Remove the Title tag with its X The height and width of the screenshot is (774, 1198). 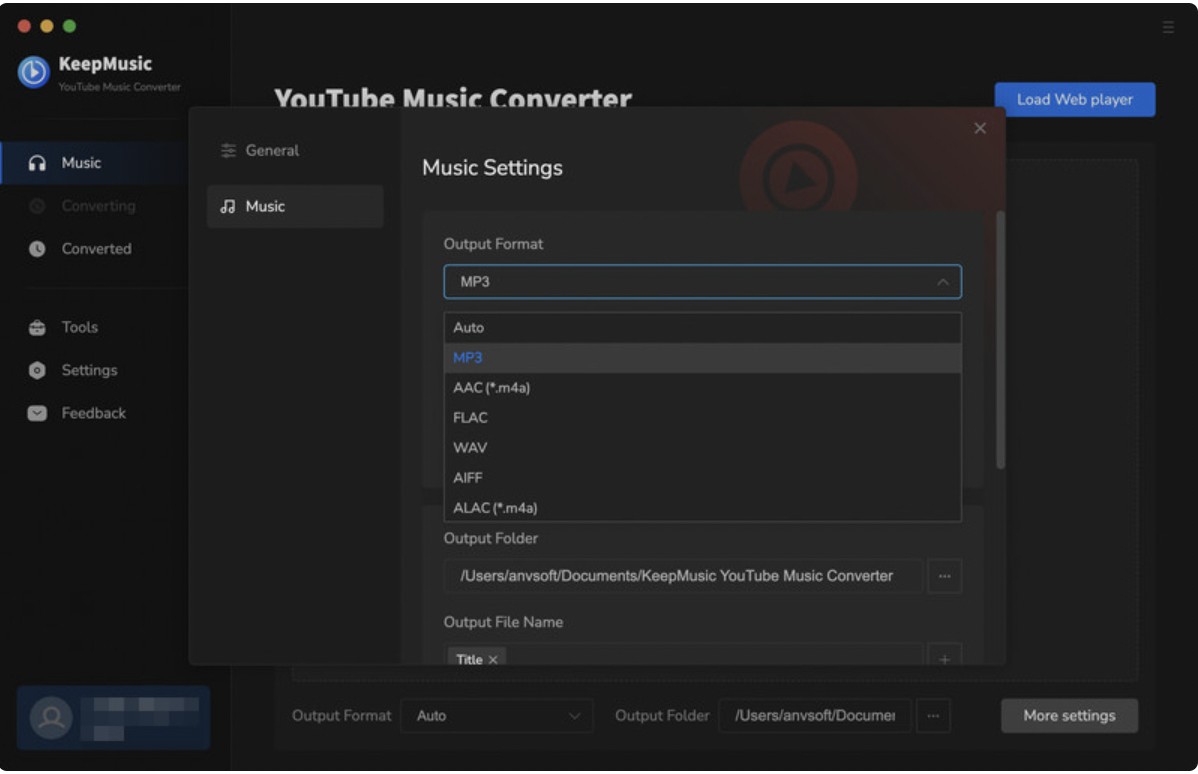point(493,659)
